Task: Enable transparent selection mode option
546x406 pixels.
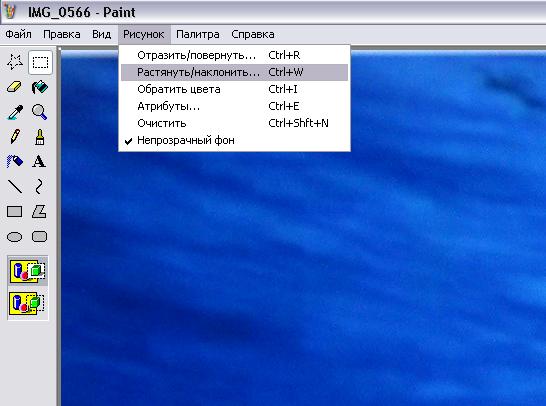Action: click(28, 304)
